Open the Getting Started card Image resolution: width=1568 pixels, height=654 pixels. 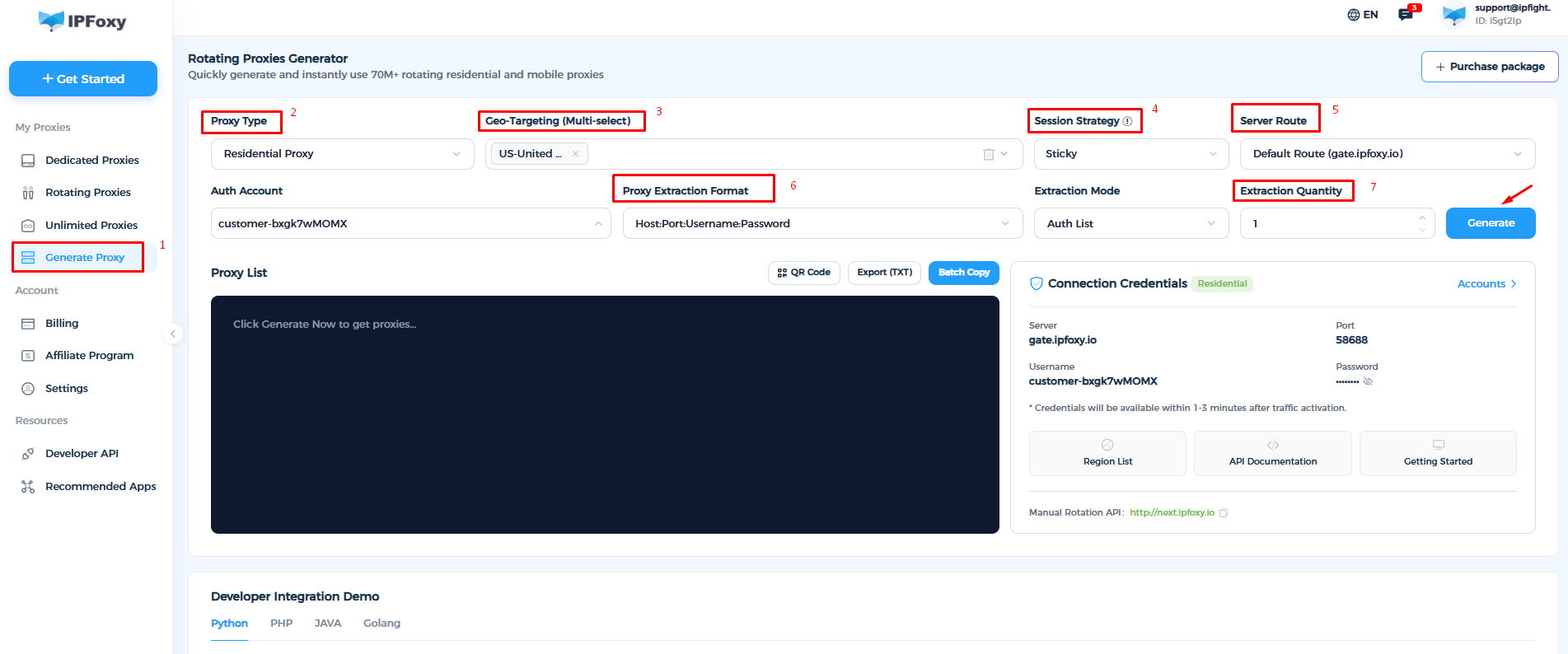click(x=1438, y=453)
